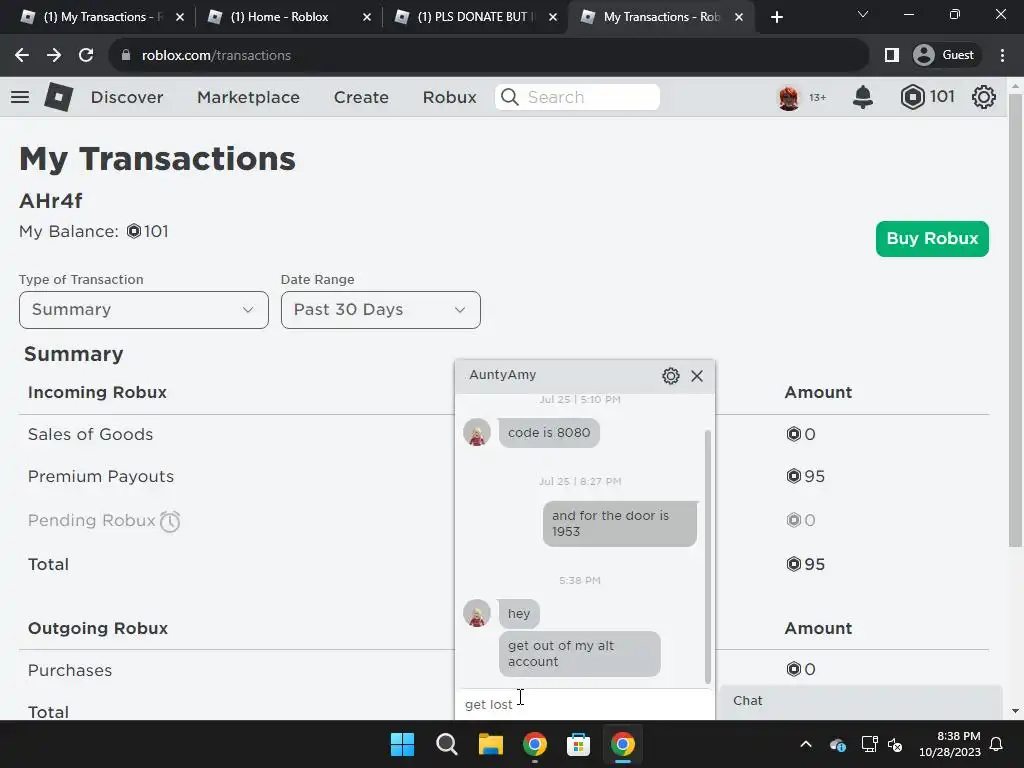Click the Sales of Goods row label

click(90, 435)
